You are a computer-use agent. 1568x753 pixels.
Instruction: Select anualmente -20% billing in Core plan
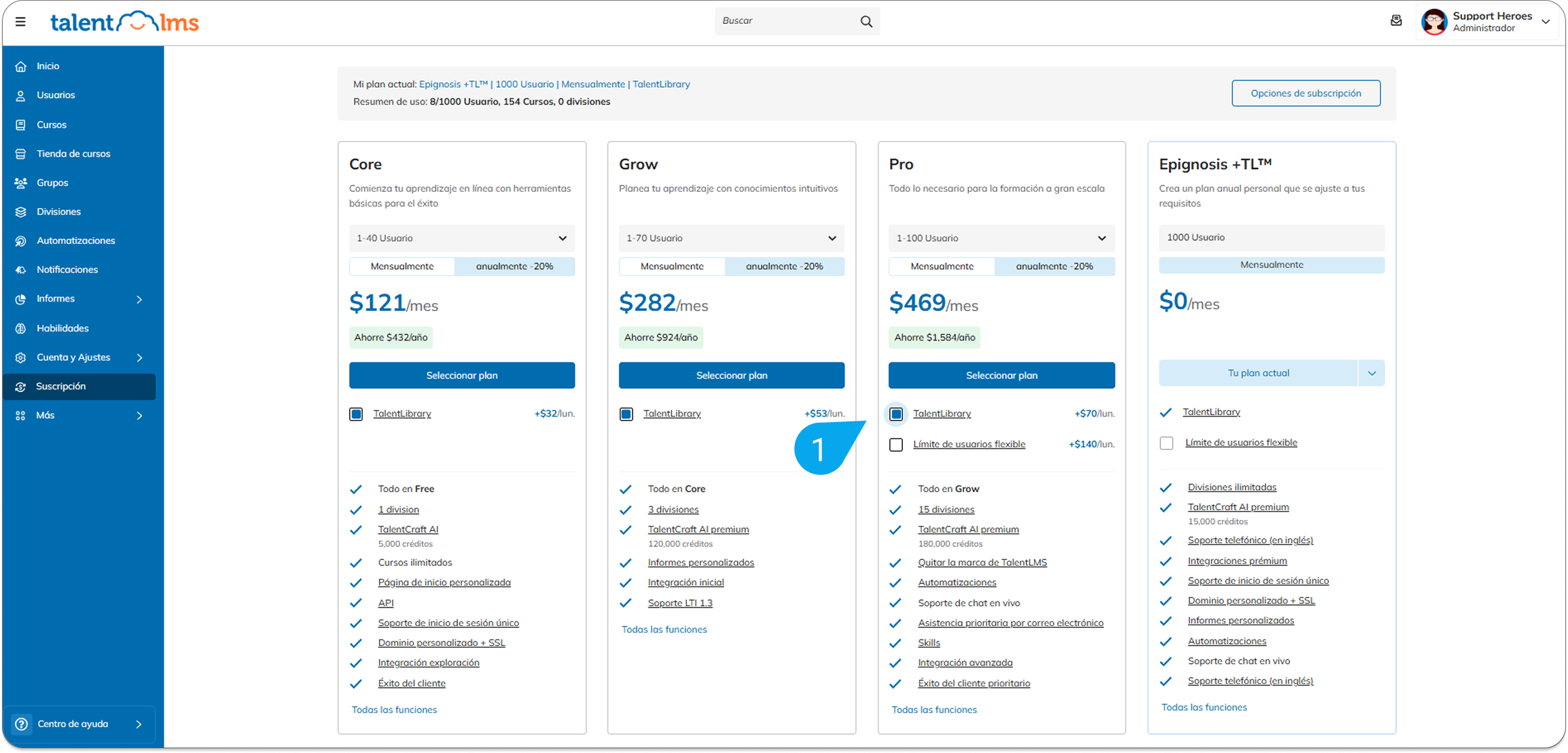(514, 266)
